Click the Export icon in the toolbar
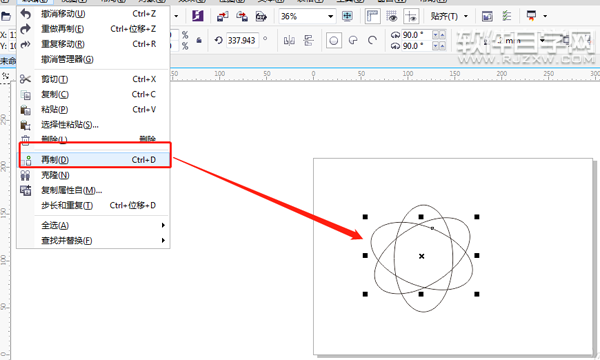The height and width of the screenshot is (360, 600). tap(241, 16)
